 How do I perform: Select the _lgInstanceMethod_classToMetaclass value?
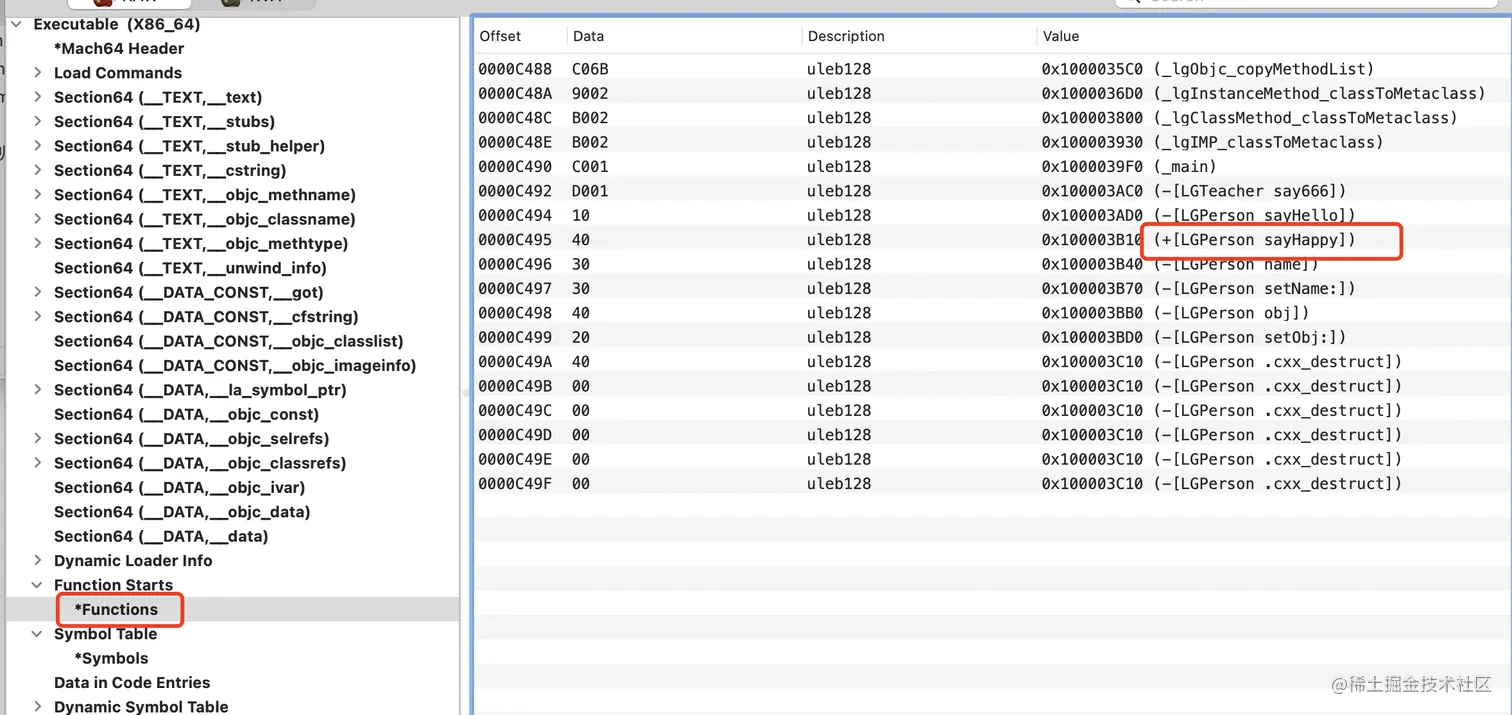coord(1264,93)
